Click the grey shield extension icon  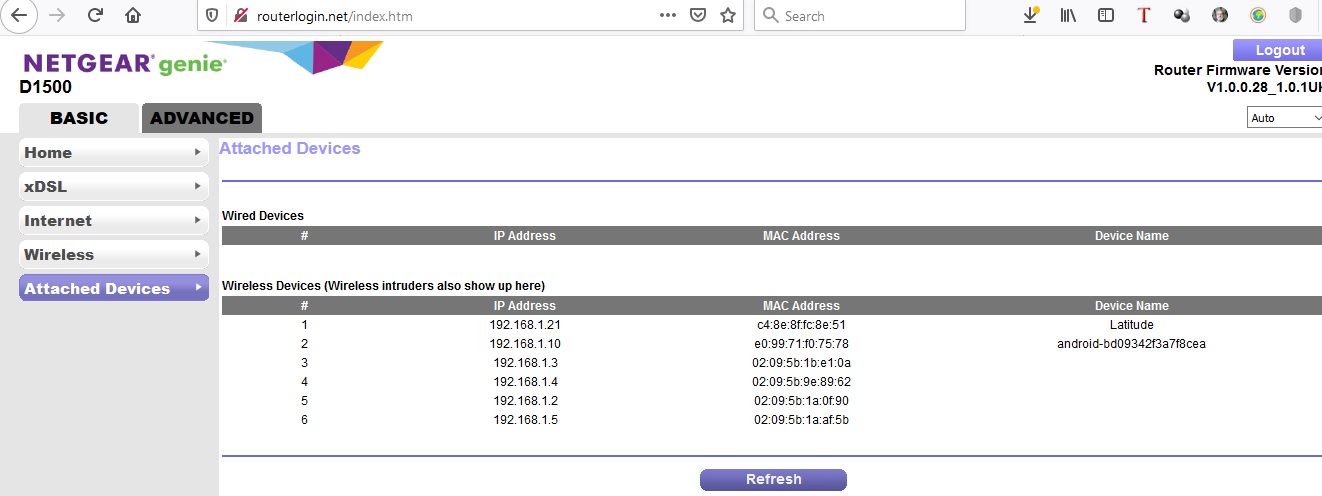[1296, 15]
